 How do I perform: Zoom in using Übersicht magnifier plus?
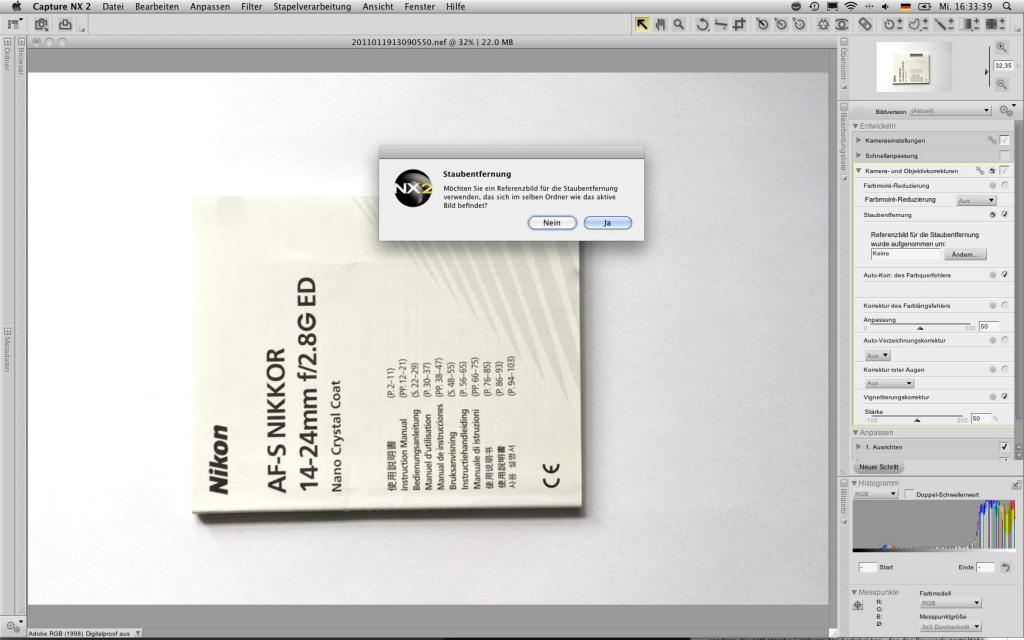click(x=1001, y=47)
